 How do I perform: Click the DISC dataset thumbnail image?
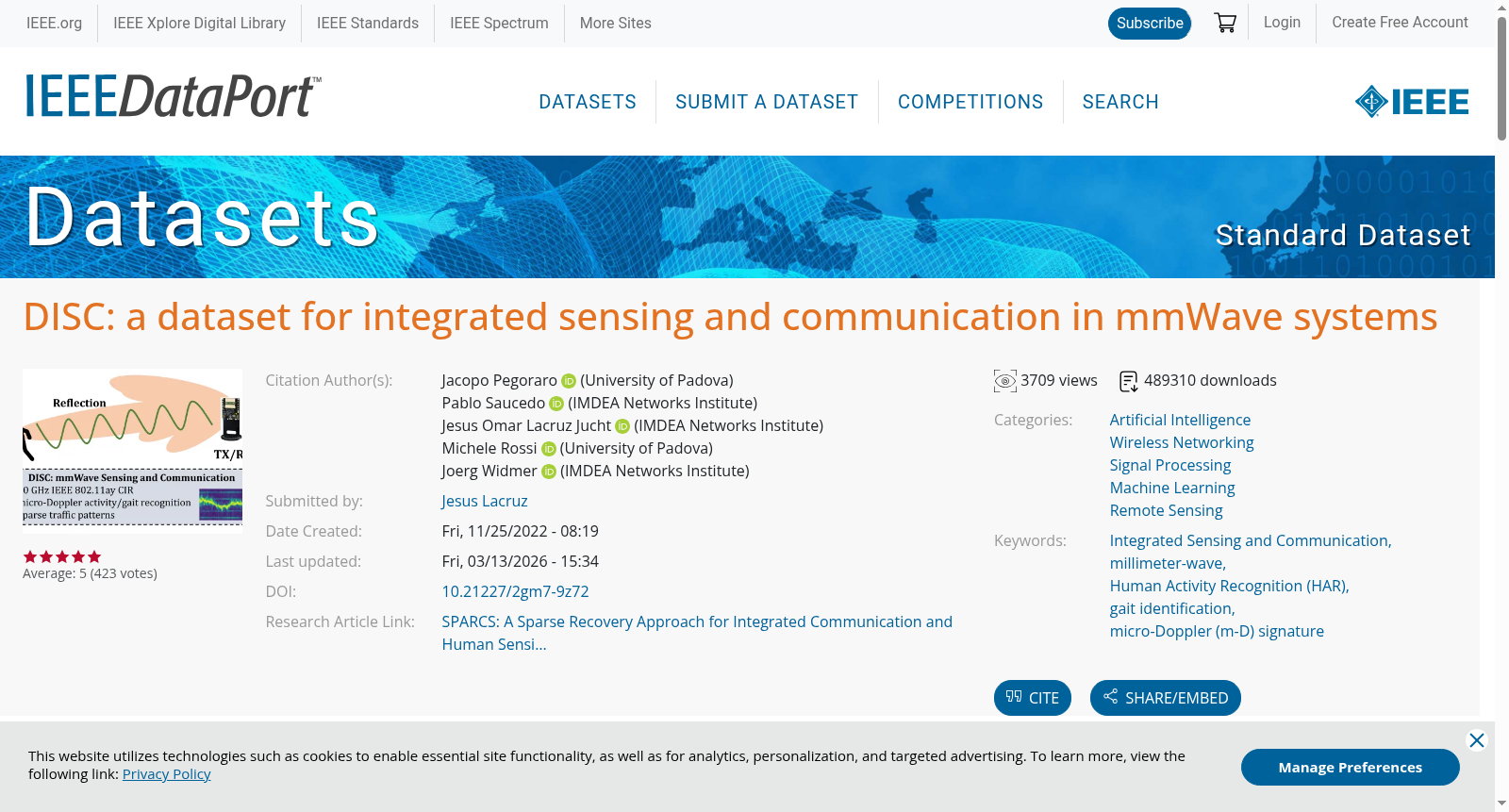coord(132,451)
